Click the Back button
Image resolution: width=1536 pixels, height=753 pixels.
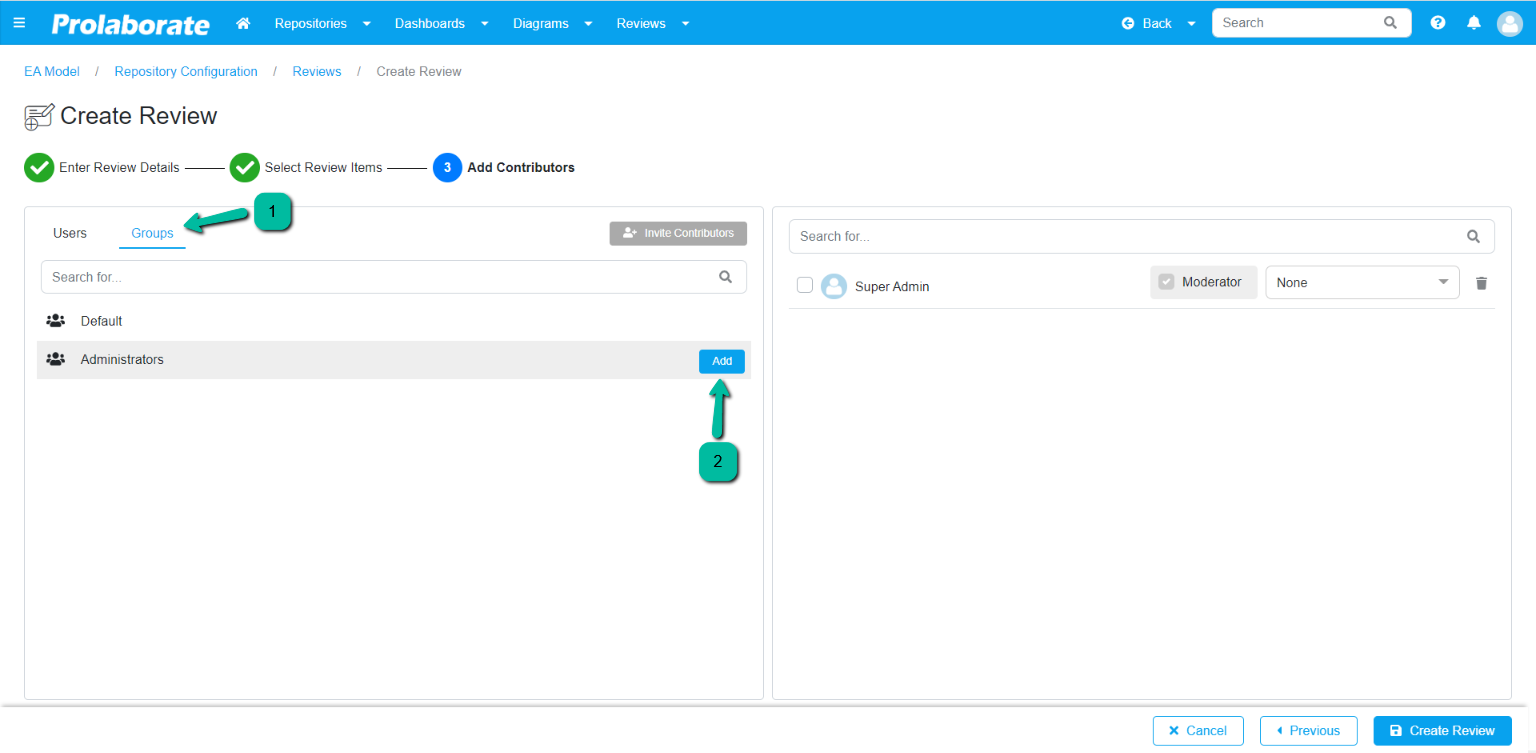[1147, 23]
